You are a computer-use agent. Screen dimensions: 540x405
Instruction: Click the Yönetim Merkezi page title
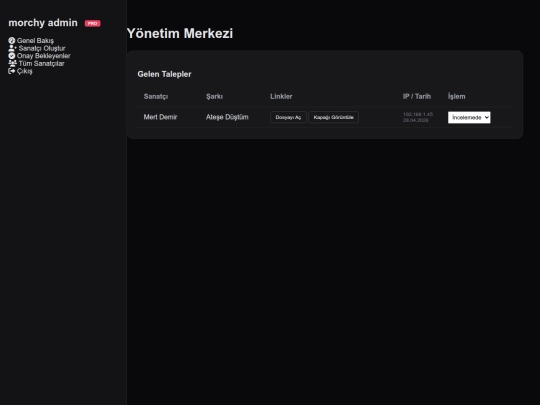click(x=180, y=33)
